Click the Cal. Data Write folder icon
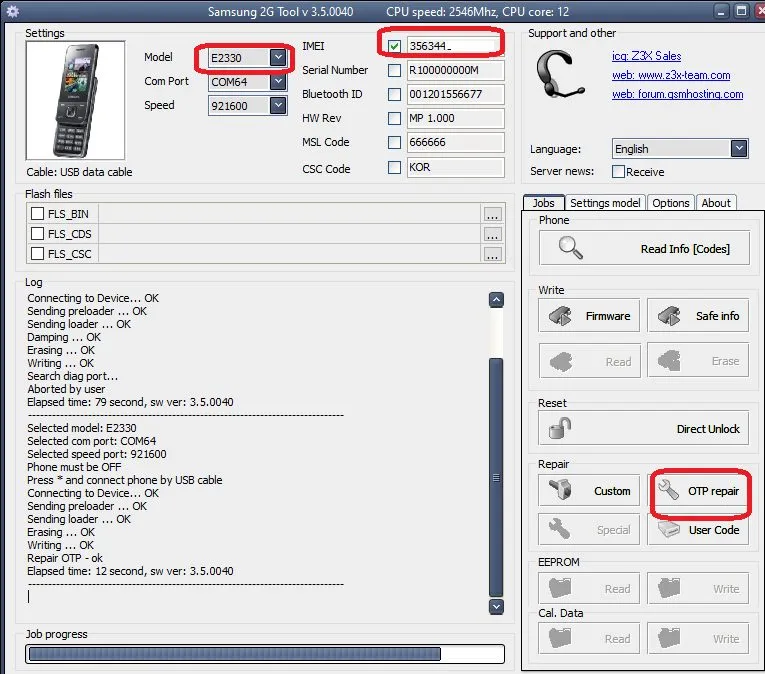 pyautogui.click(x=669, y=637)
